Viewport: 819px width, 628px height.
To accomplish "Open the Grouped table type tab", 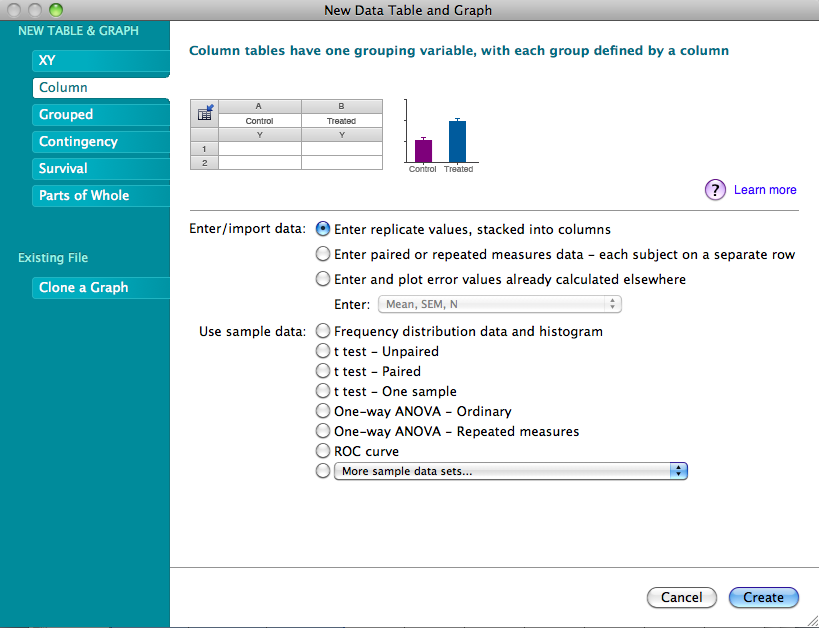I will point(100,115).
